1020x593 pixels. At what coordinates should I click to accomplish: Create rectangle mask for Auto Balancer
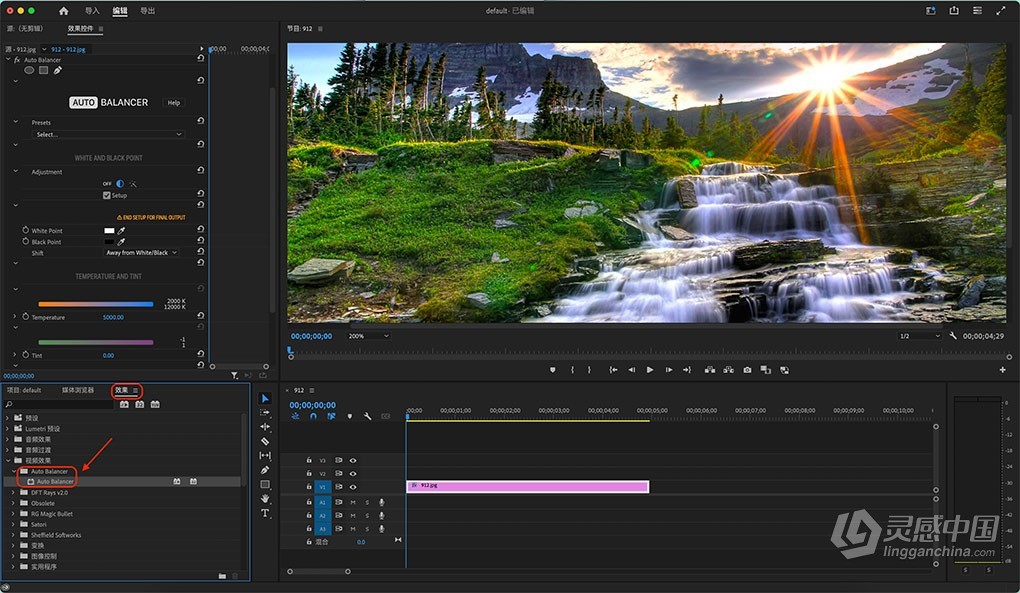pos(44,70)
